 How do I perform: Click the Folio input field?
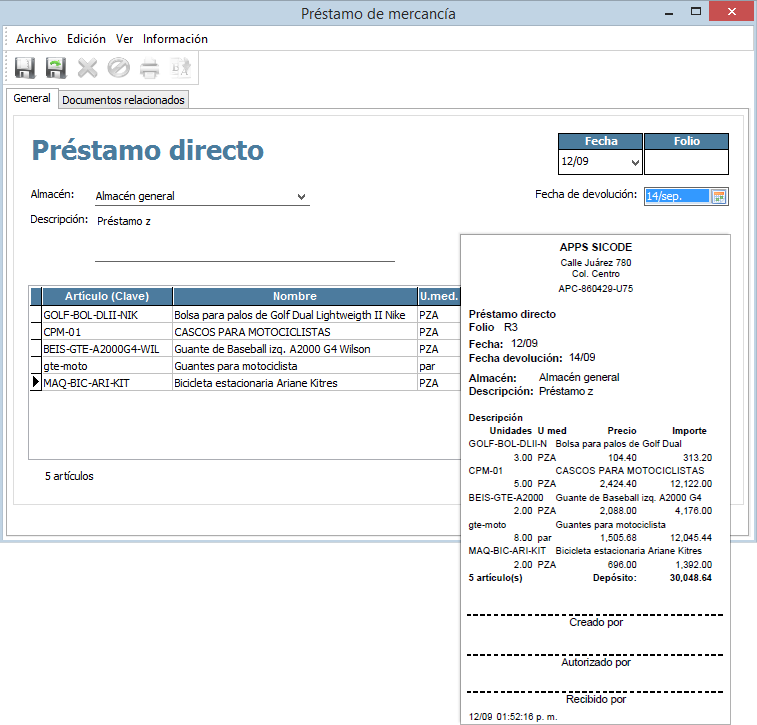pos(686,162)
